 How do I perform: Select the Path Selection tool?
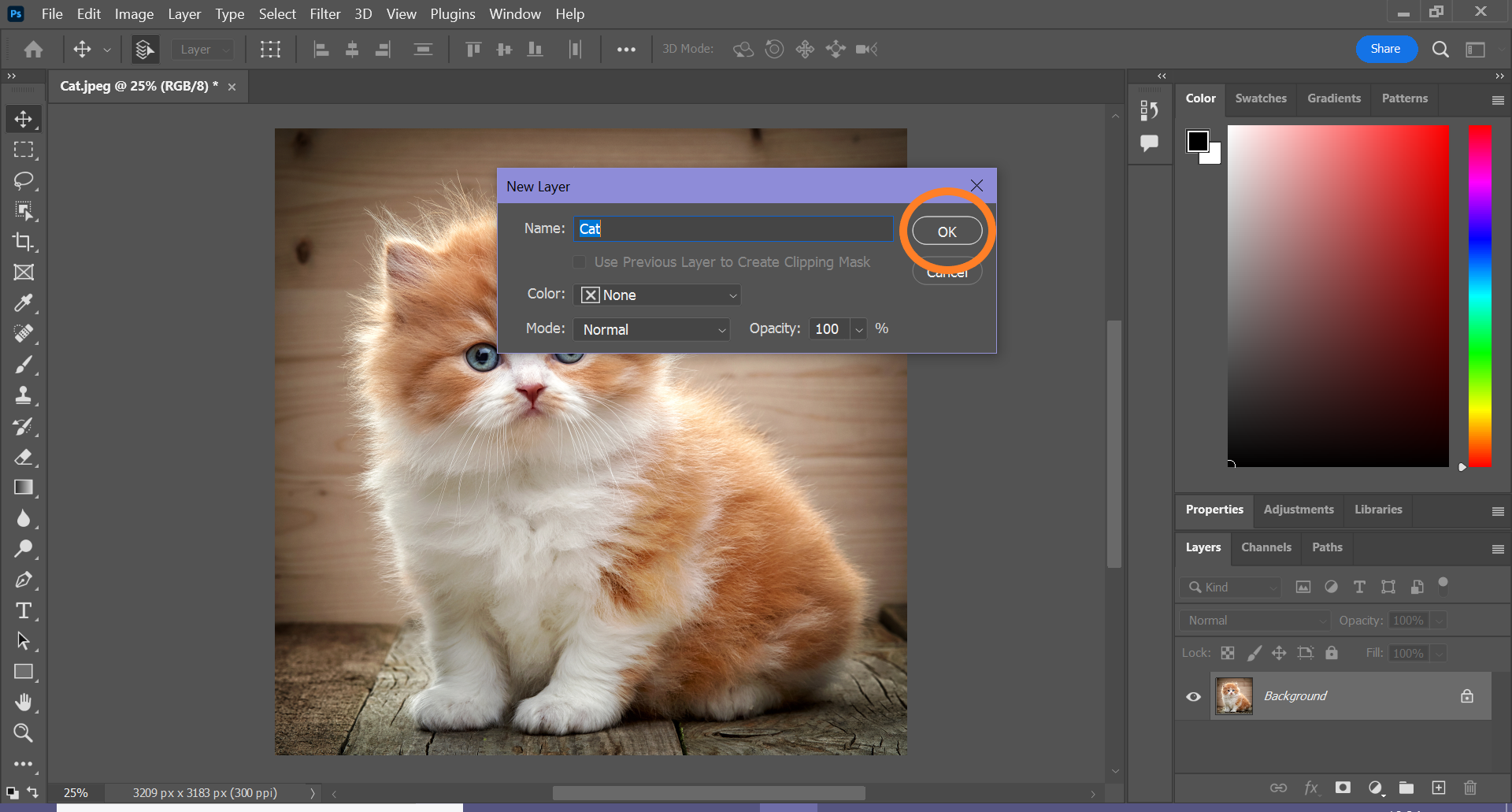23,641
